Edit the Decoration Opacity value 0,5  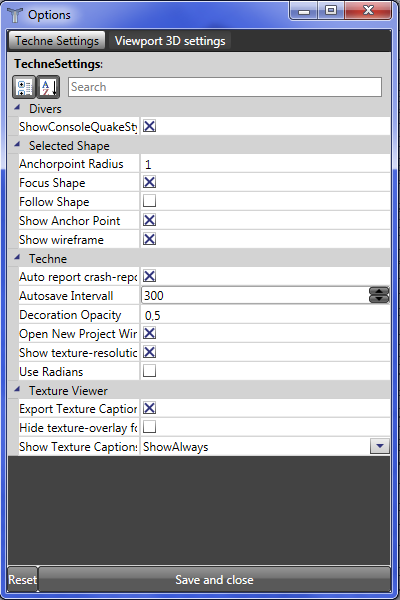point(265,315)
